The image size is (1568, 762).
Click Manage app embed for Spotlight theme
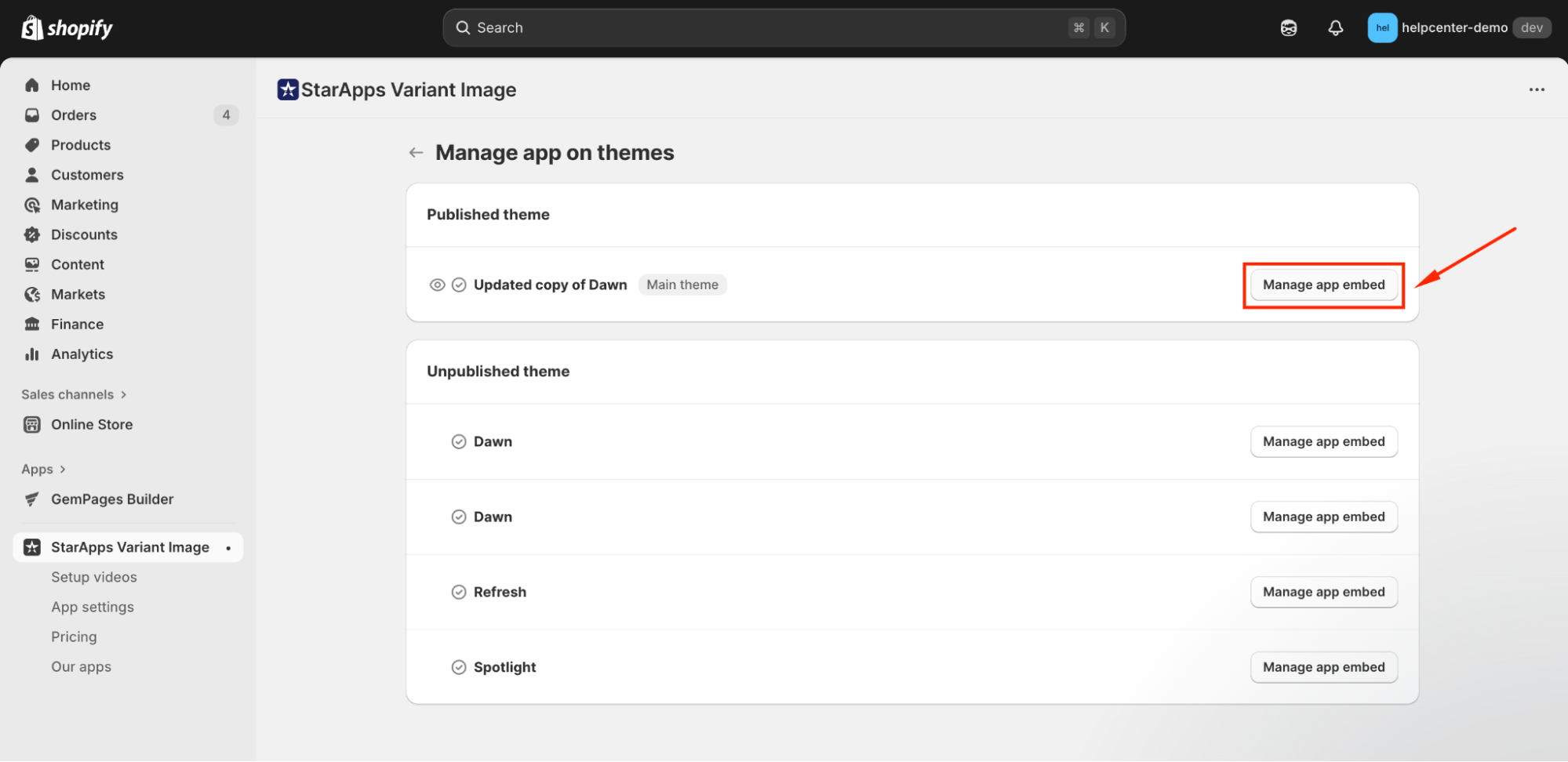click(1323, 666)
